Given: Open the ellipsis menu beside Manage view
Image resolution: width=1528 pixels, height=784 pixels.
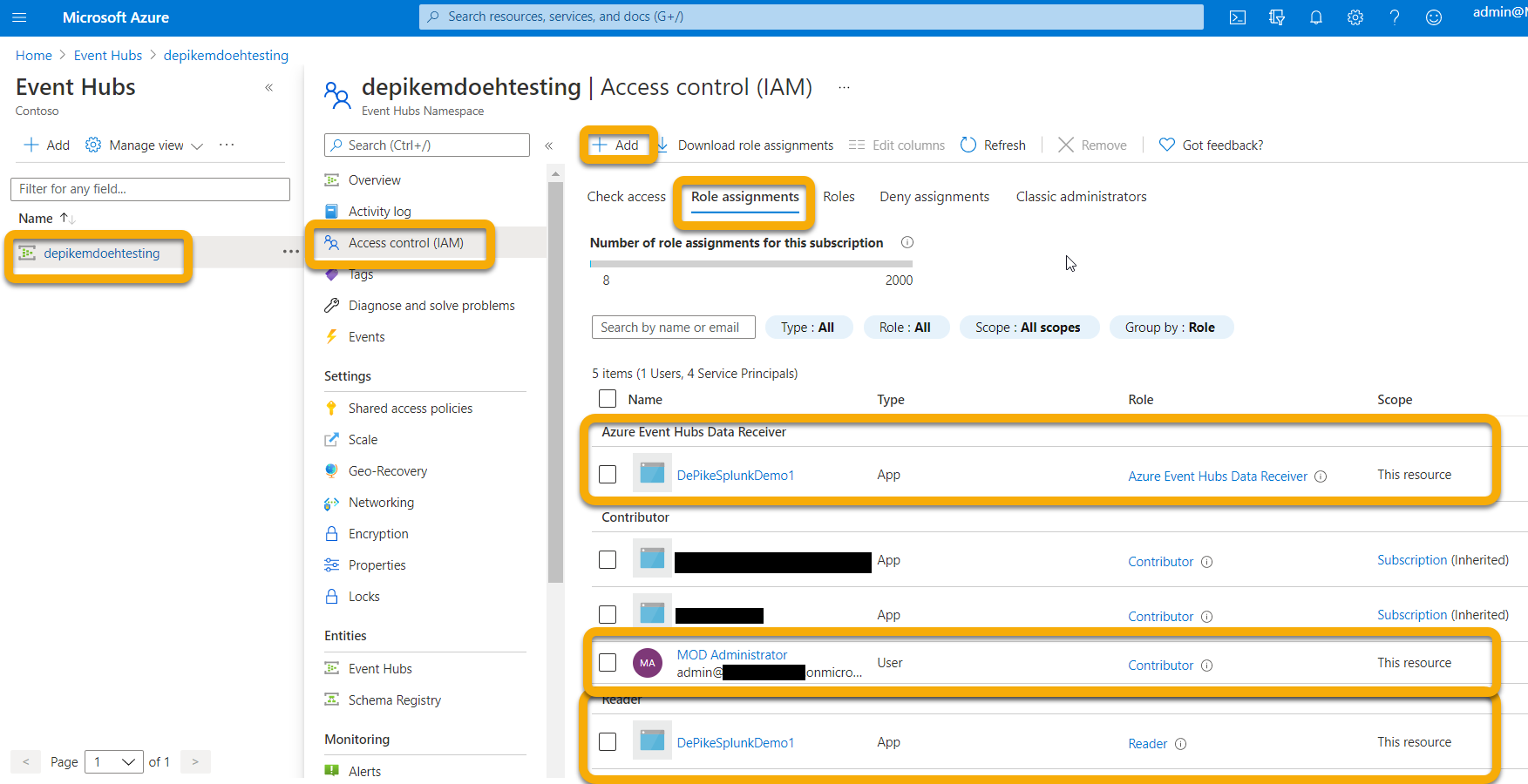Looking at the screenshot, I should coord(227,145).
